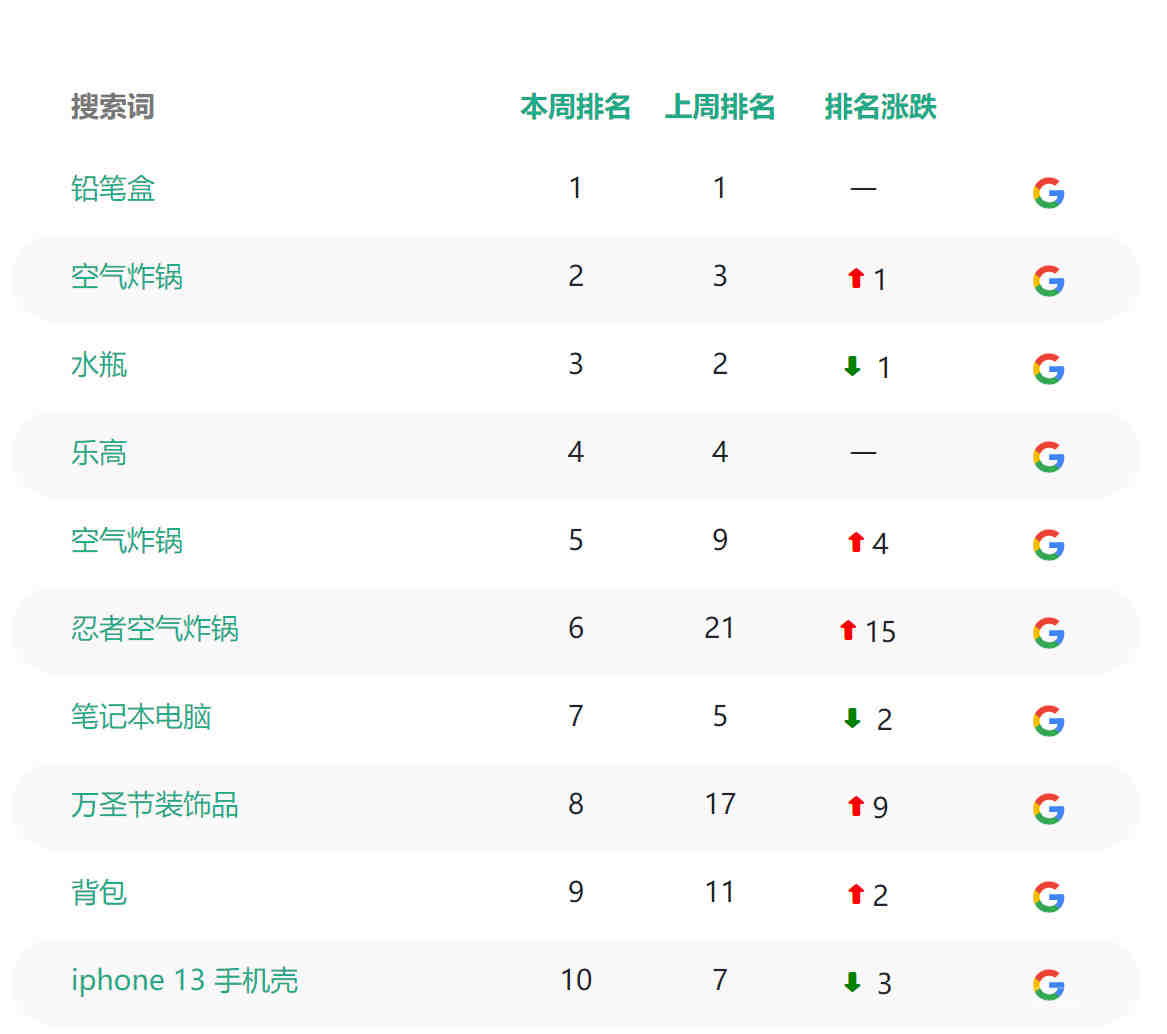Open Google icon in 水瓶 row

[1048, 368]
